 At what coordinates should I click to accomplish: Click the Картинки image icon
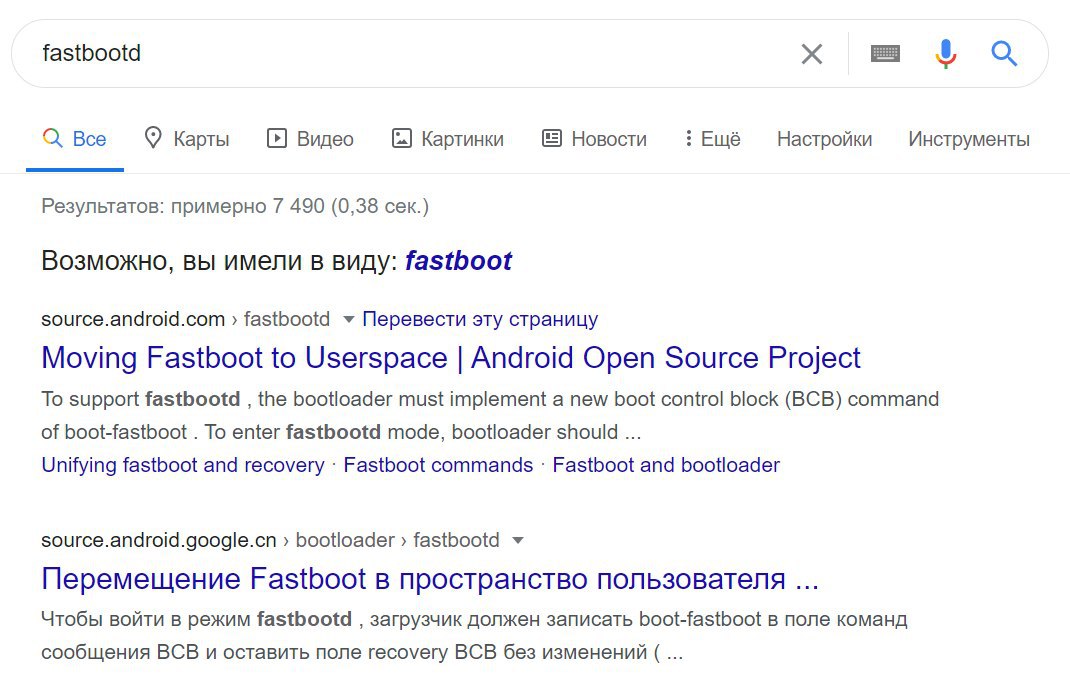point(401,139)
